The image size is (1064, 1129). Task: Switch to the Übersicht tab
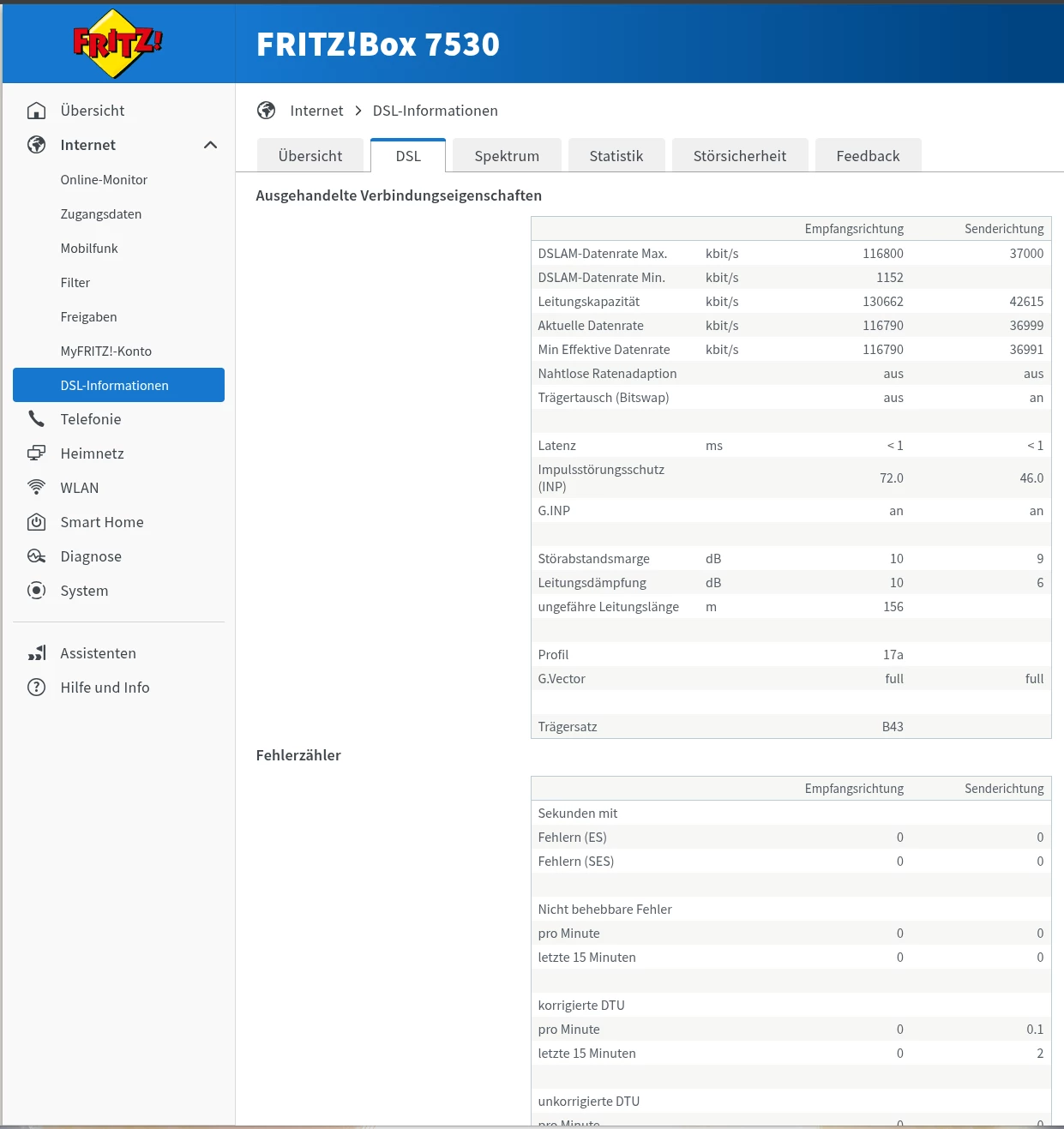[x=310, y=155]
